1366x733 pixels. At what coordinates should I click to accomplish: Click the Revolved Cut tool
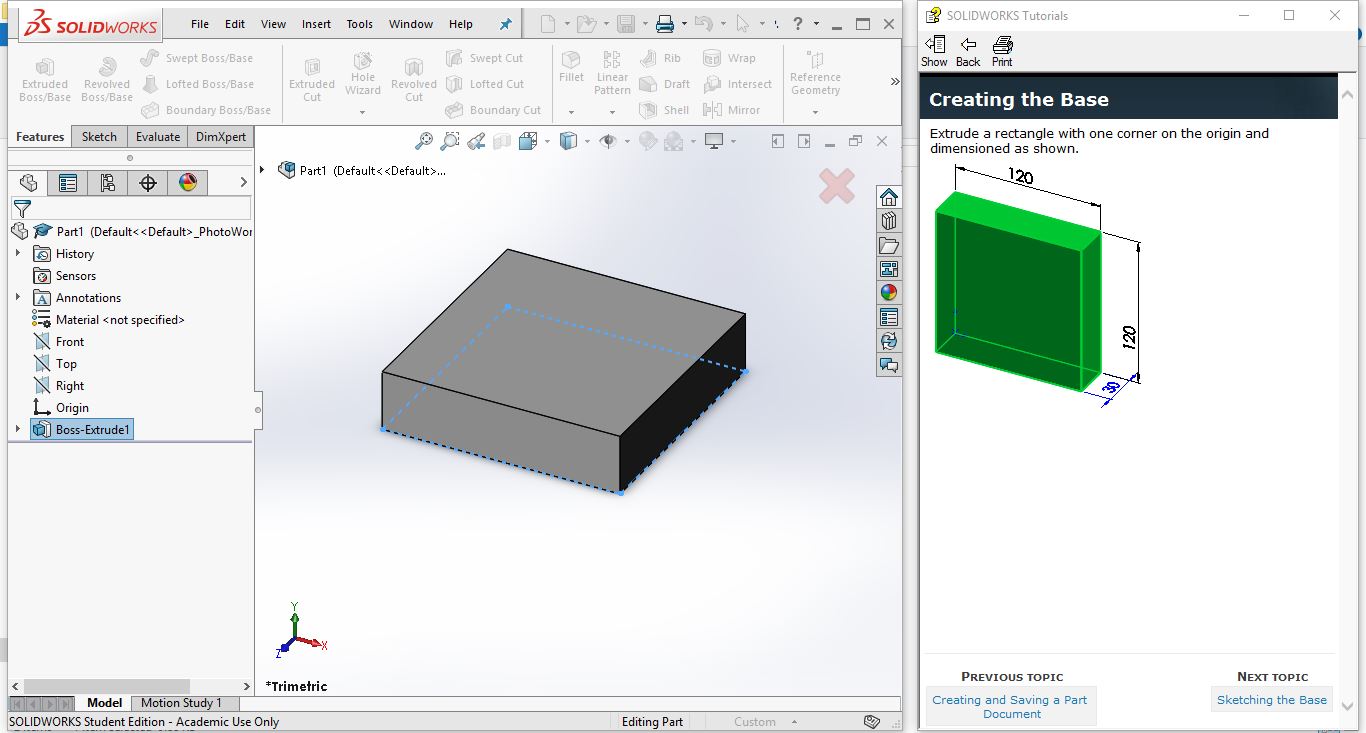[414, 80]
